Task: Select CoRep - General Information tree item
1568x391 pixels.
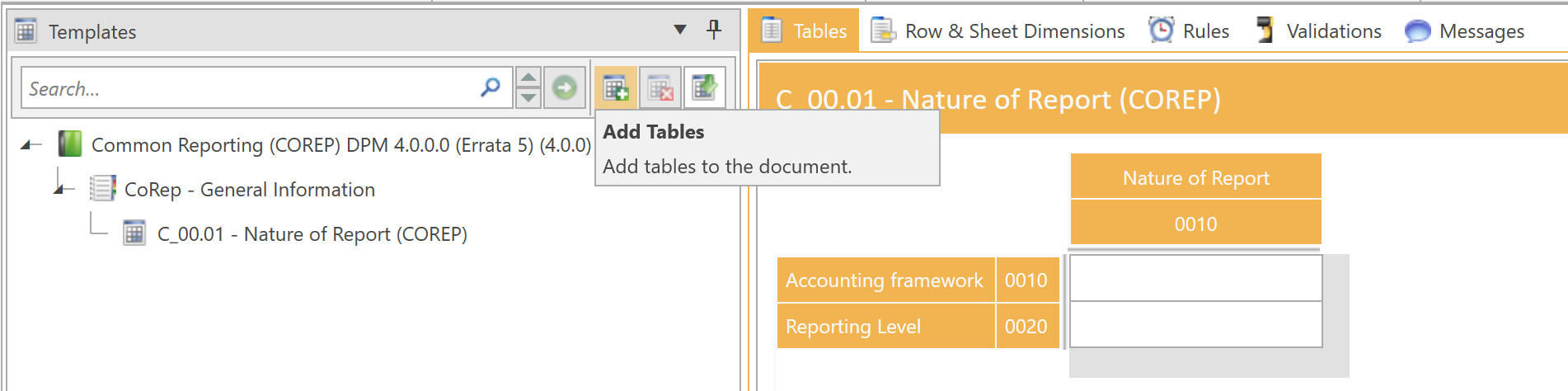Action: coord(250,190)
